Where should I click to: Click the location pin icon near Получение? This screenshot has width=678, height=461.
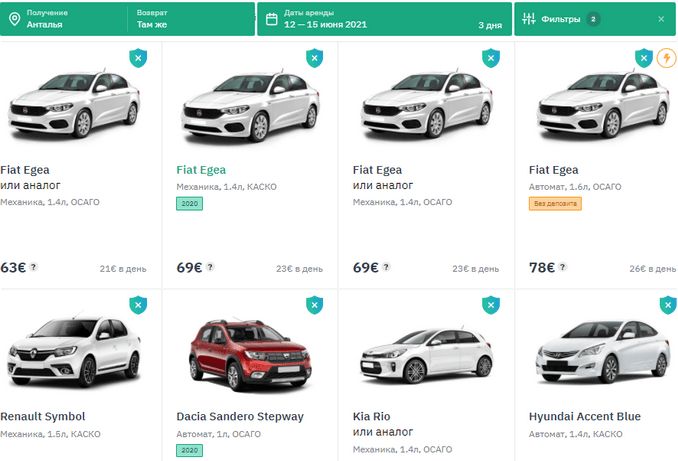[x=15, y=19]
